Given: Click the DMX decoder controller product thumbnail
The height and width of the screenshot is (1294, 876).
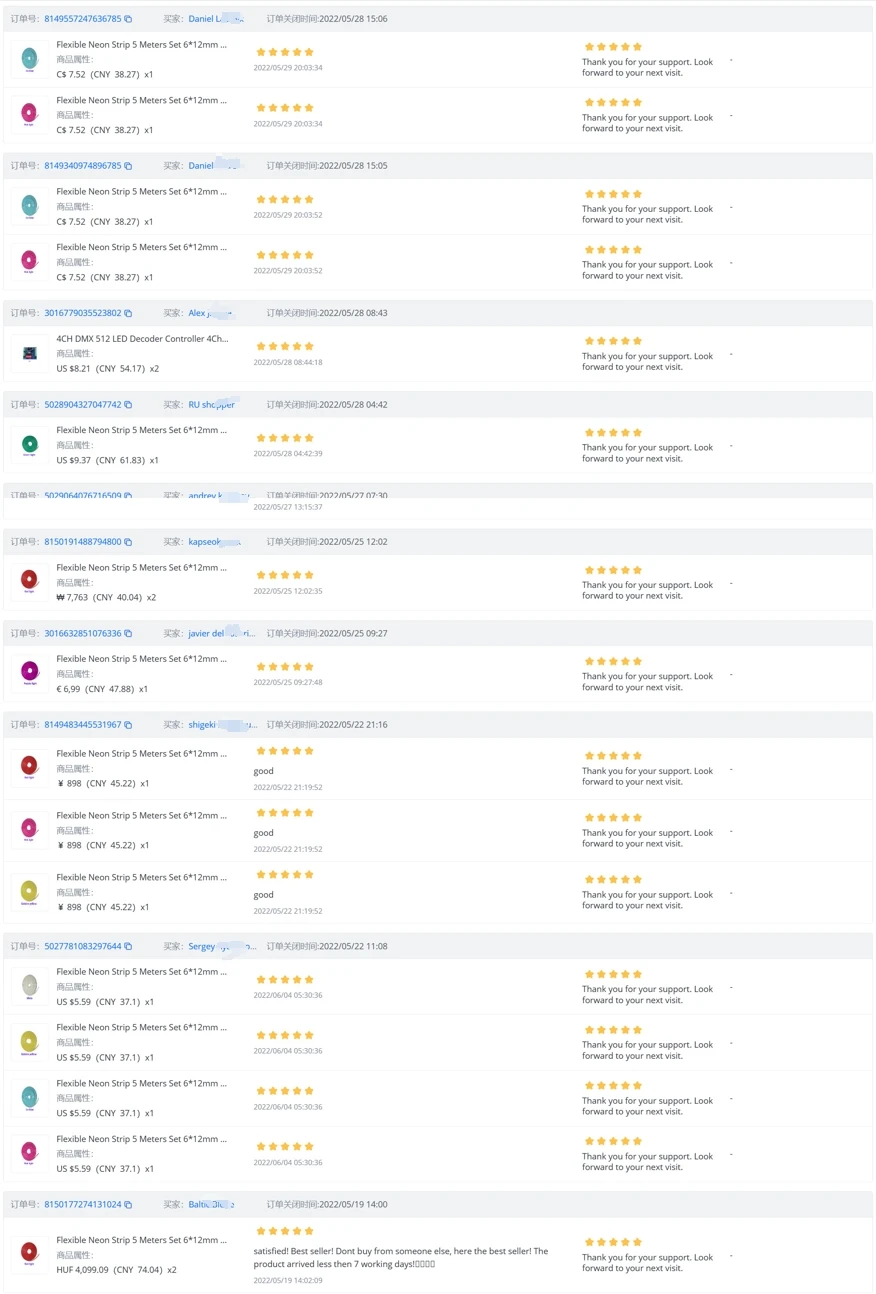Looking at the screenshot, I should (x=29, y=353).
